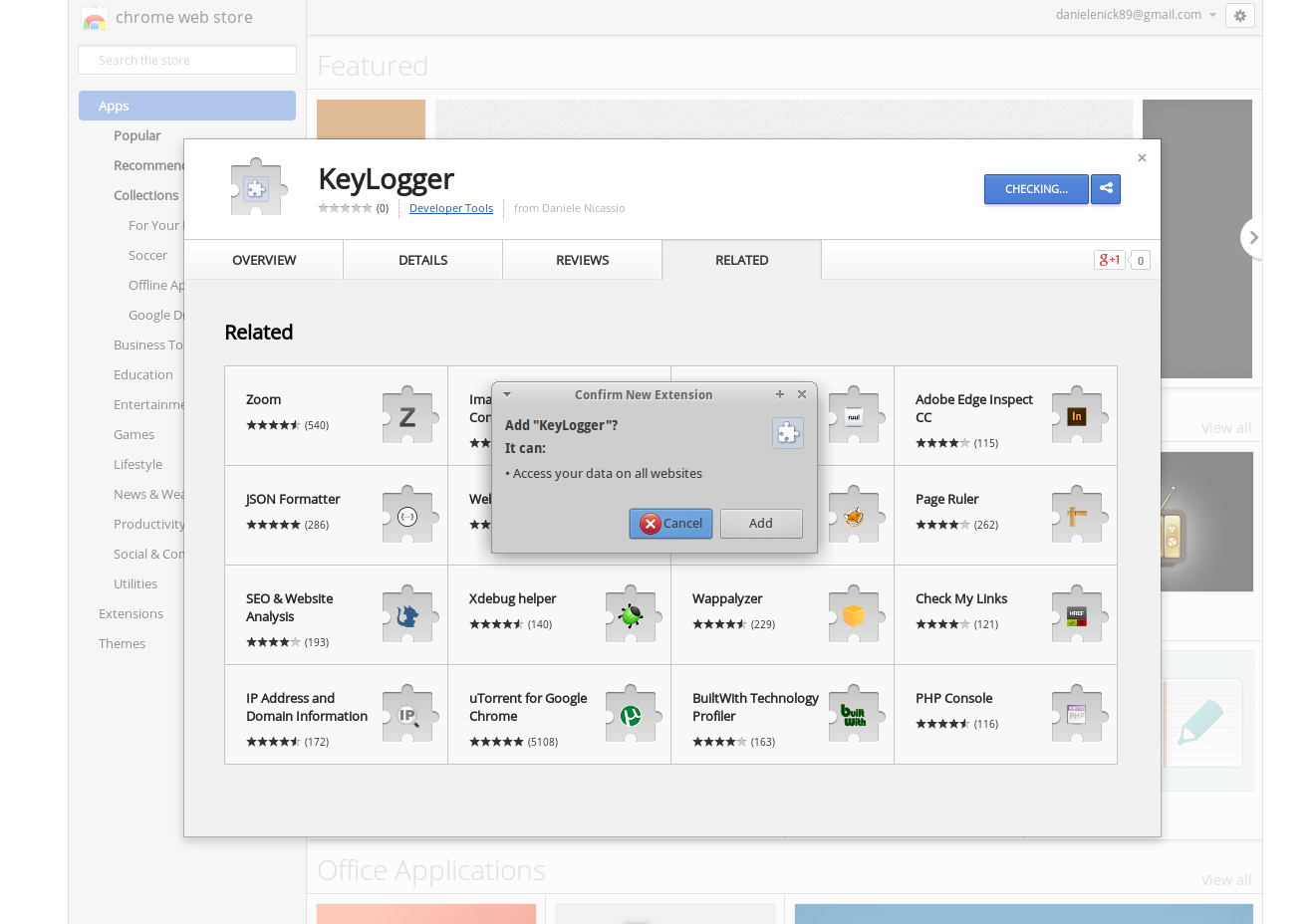Open the Soccer collection
The width and height of the screenshot is (1314, 924).
(147, 255)
